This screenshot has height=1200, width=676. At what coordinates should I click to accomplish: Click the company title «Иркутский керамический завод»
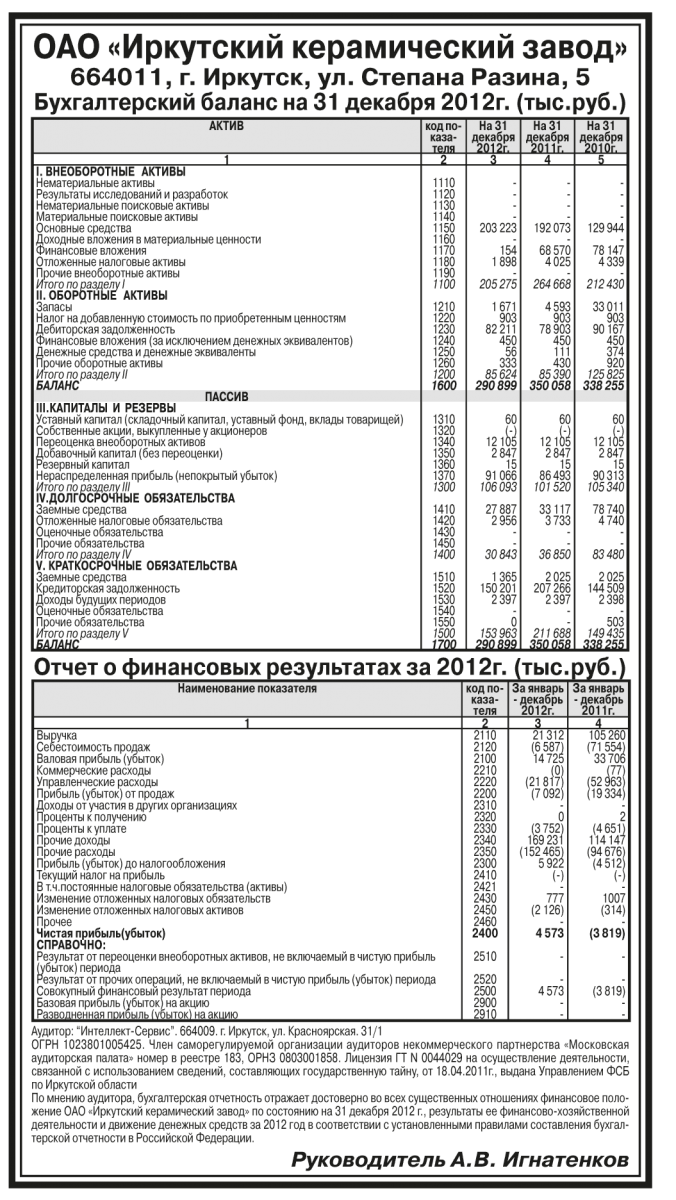337,48
